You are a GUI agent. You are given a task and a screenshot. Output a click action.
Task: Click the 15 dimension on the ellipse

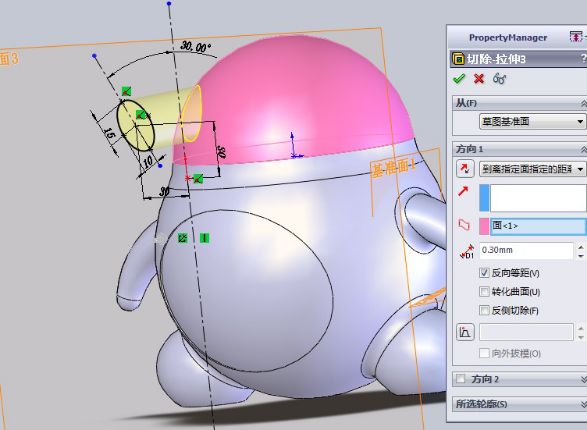pos(109,134)
